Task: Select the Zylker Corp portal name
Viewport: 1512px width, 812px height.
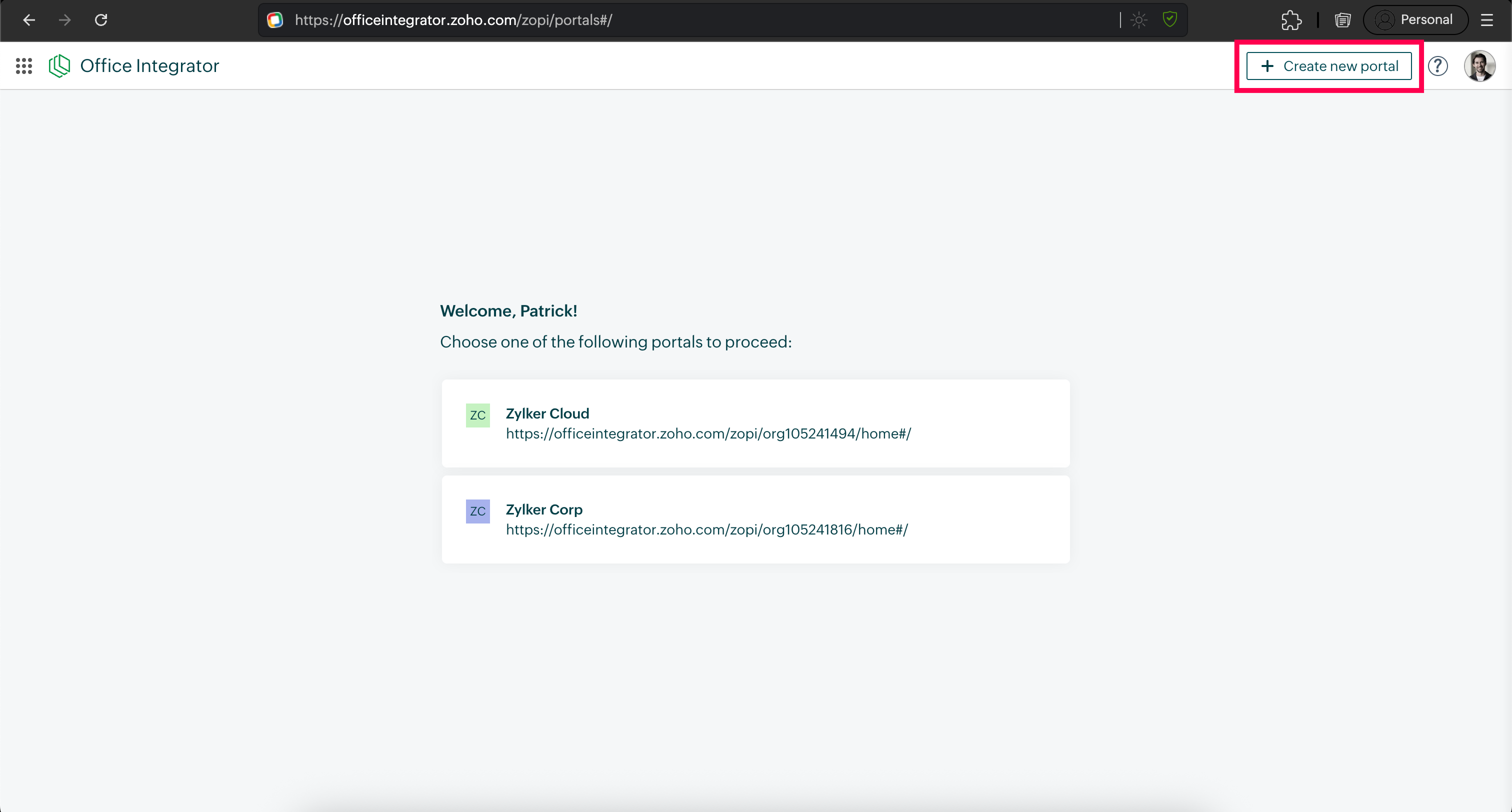Action: pos(543,509)
